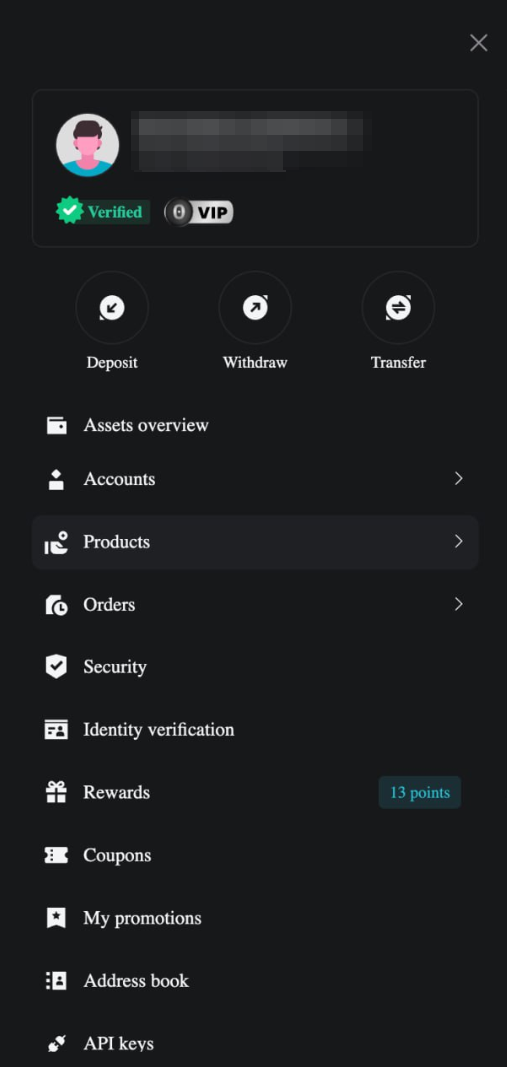
Task: Click the Coupons ticket icon
Action: (56, 855)
